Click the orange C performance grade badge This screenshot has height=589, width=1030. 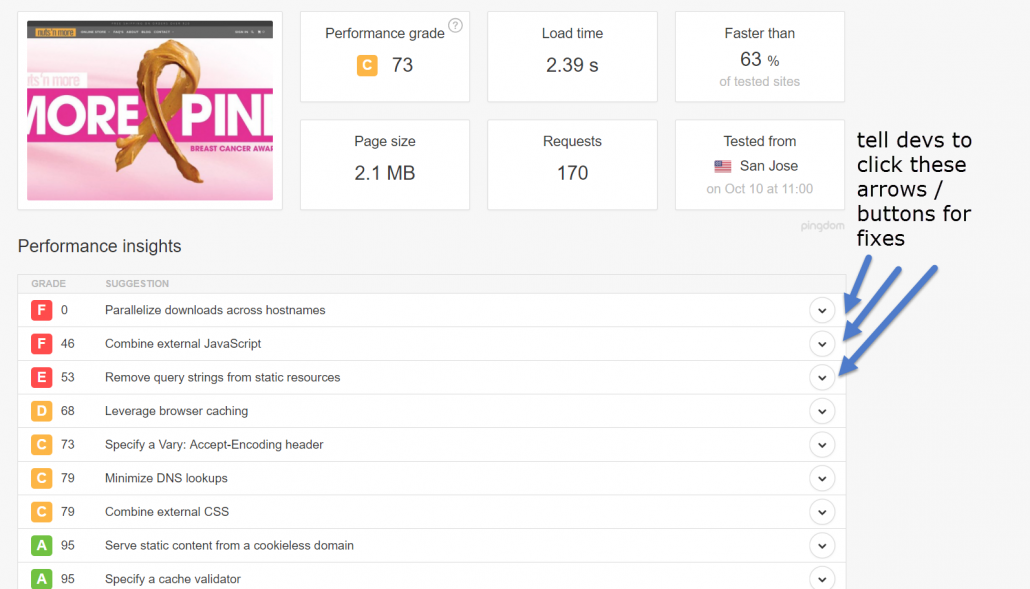[x=367, y=65]
